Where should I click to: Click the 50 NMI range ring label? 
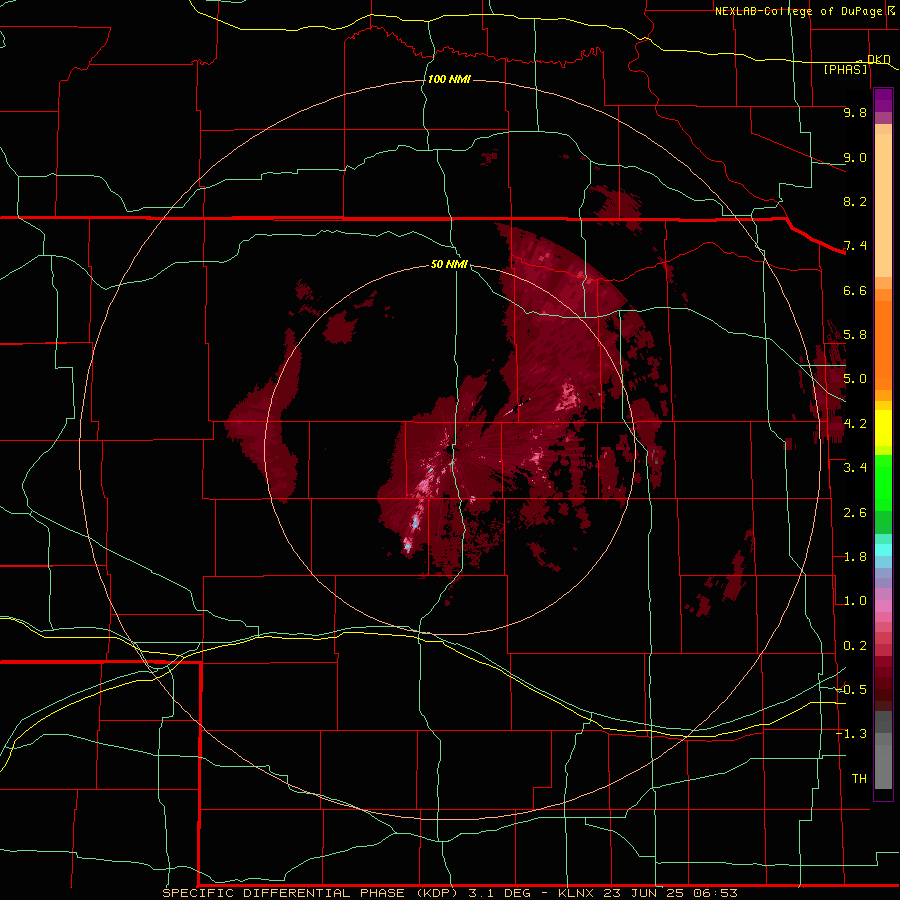pos(449,264)
